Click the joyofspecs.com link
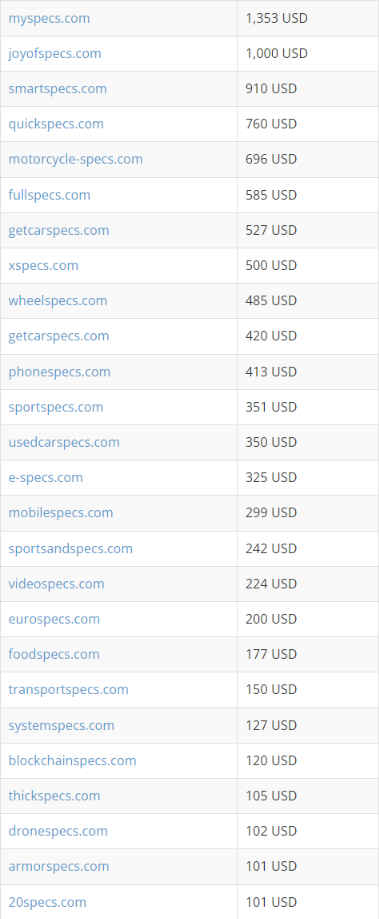 [x=55, y=53]
